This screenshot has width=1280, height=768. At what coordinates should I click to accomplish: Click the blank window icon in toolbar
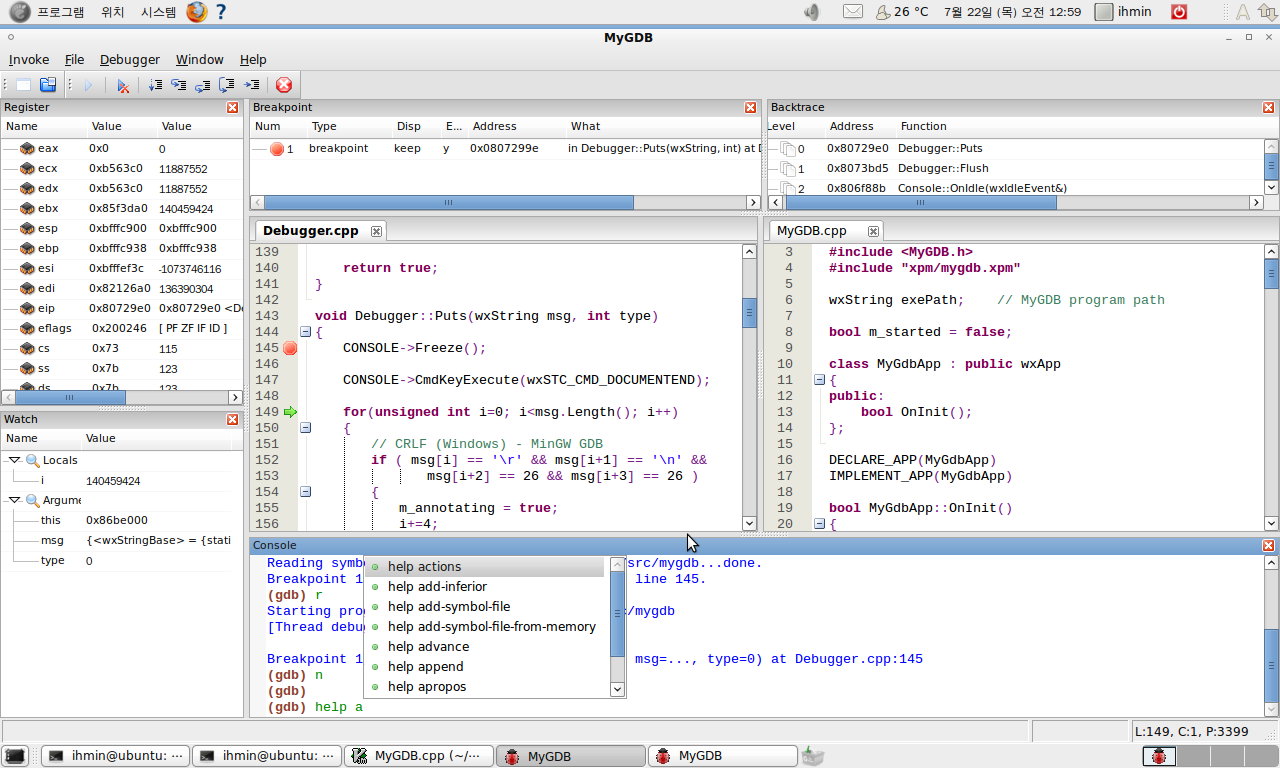click(23, 86)
